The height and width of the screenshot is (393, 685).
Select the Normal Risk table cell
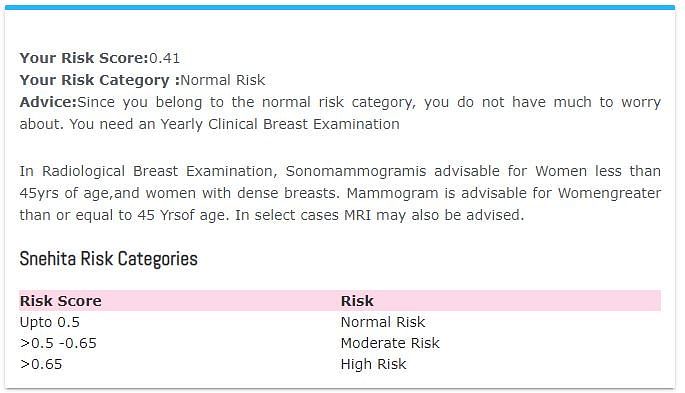click(383, 322)
